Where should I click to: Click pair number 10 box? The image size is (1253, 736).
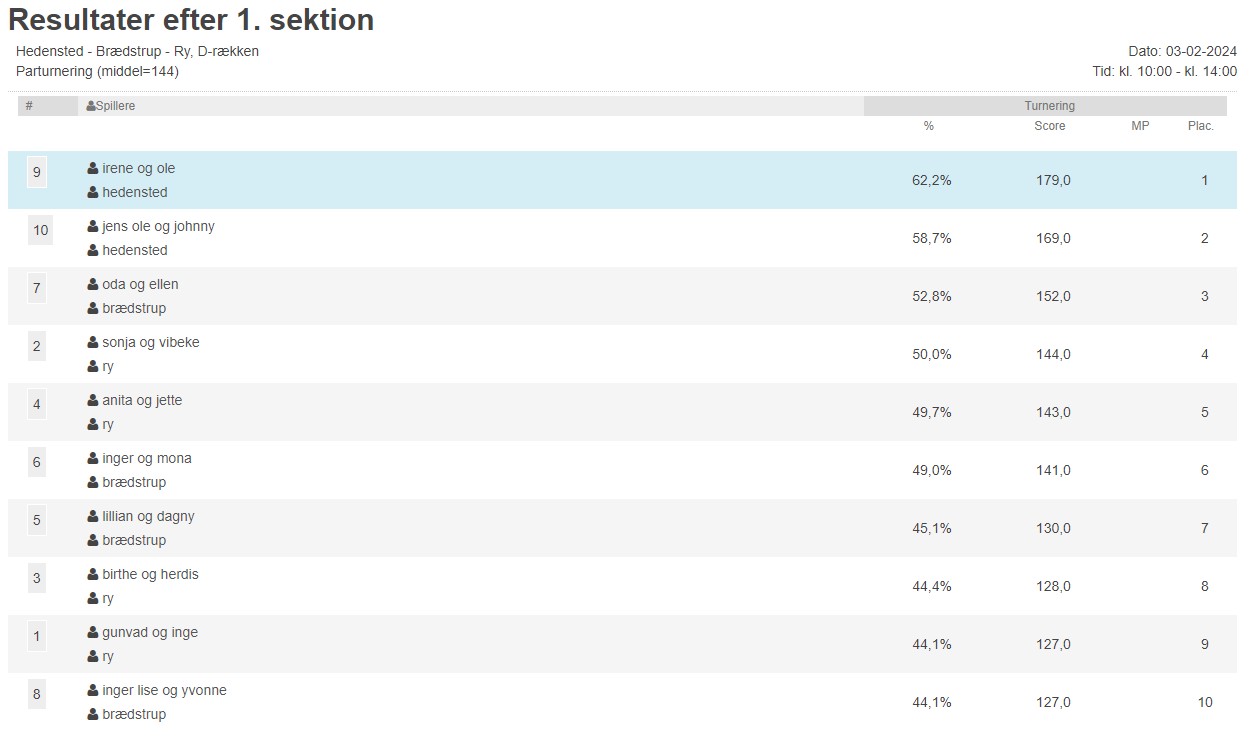pos(40,230)
